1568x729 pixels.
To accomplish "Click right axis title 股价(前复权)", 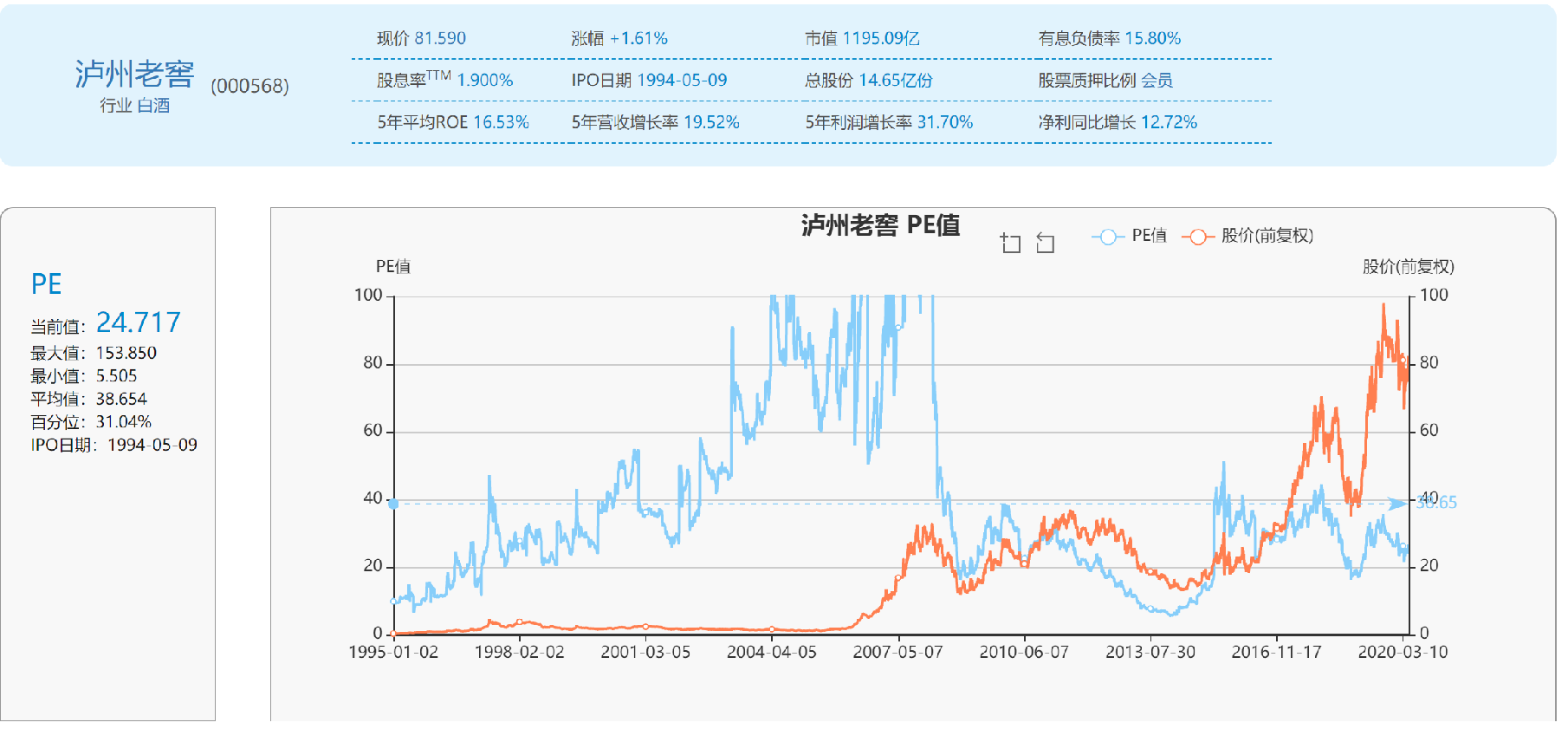I will tap(1409, 267).
